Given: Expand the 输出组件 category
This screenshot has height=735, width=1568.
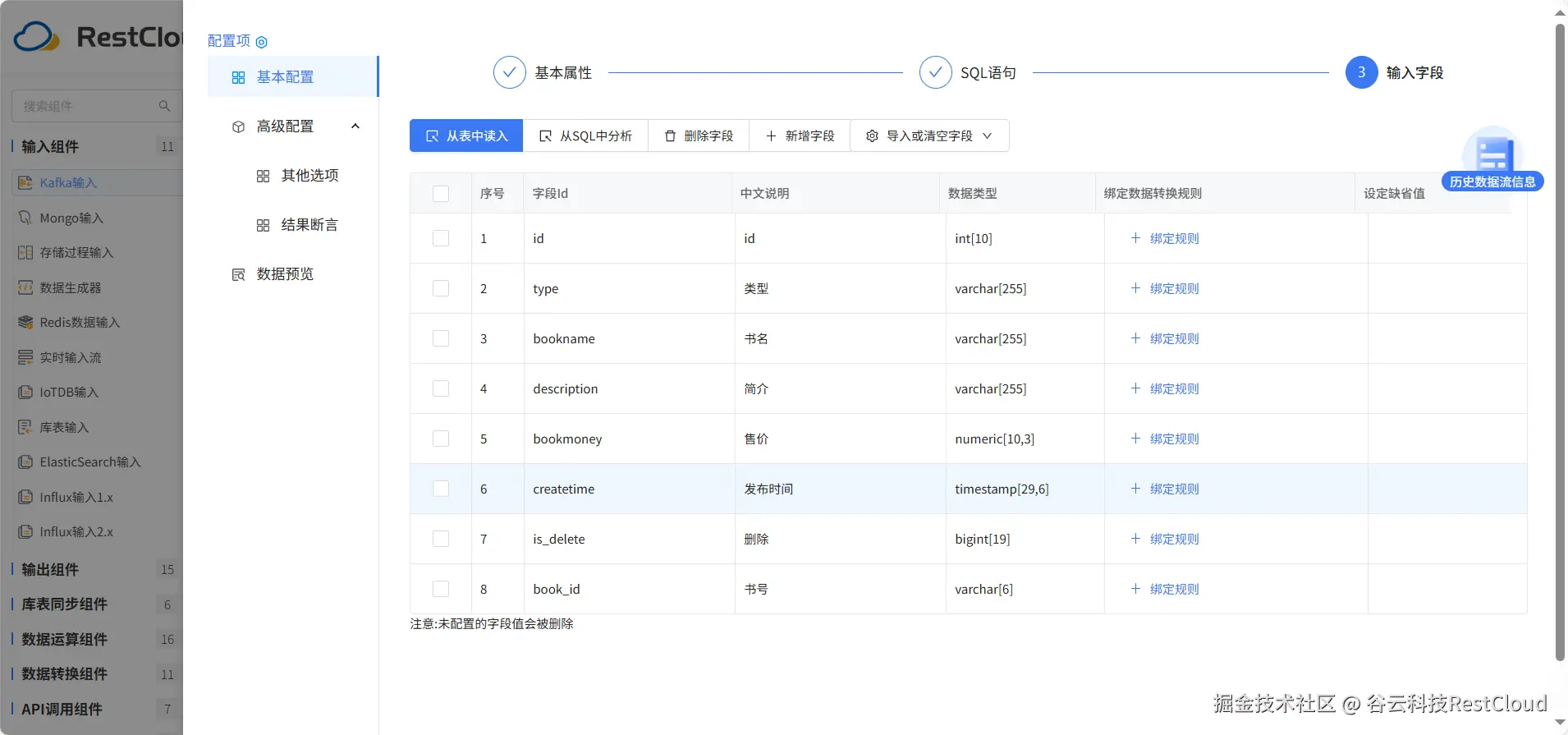Looking at the screenshot, I should pyautogui.click(x=51, y=569).
